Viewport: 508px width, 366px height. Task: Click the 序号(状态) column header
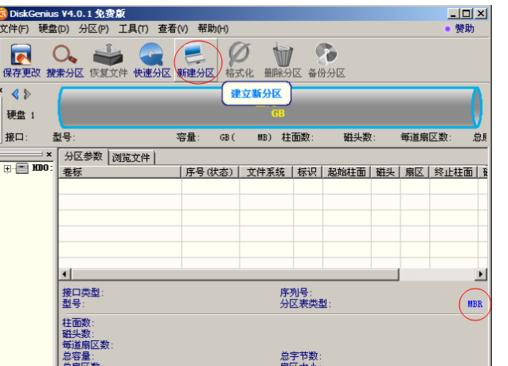(x=209, y=172)
